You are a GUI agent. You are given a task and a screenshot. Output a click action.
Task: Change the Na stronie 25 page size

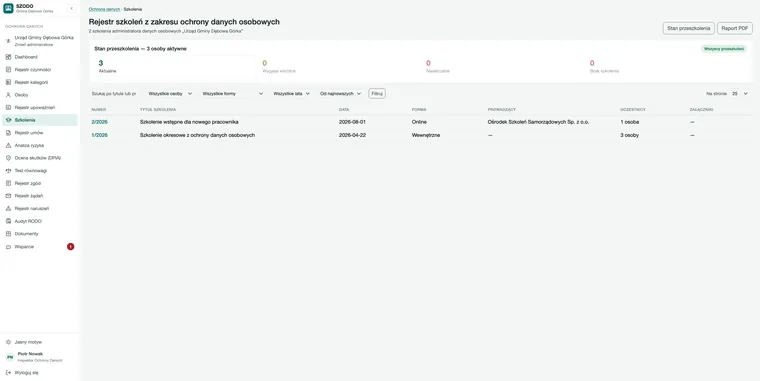pos(740,94)
